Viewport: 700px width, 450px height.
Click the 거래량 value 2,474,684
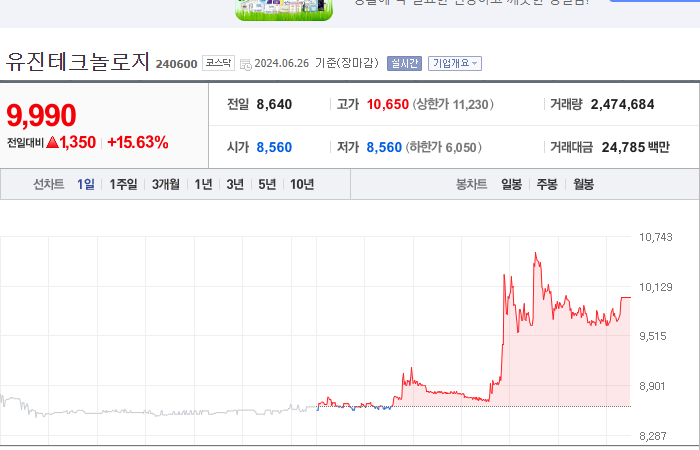[x=622, y=104]
